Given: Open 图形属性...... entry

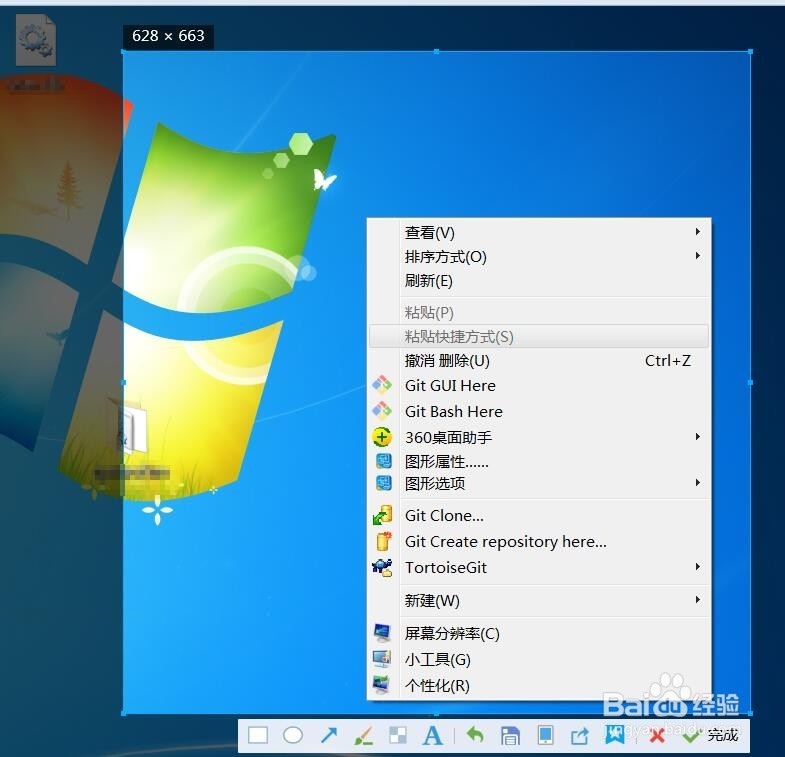Looking at the screenshot, I should [x=539, y=461].
